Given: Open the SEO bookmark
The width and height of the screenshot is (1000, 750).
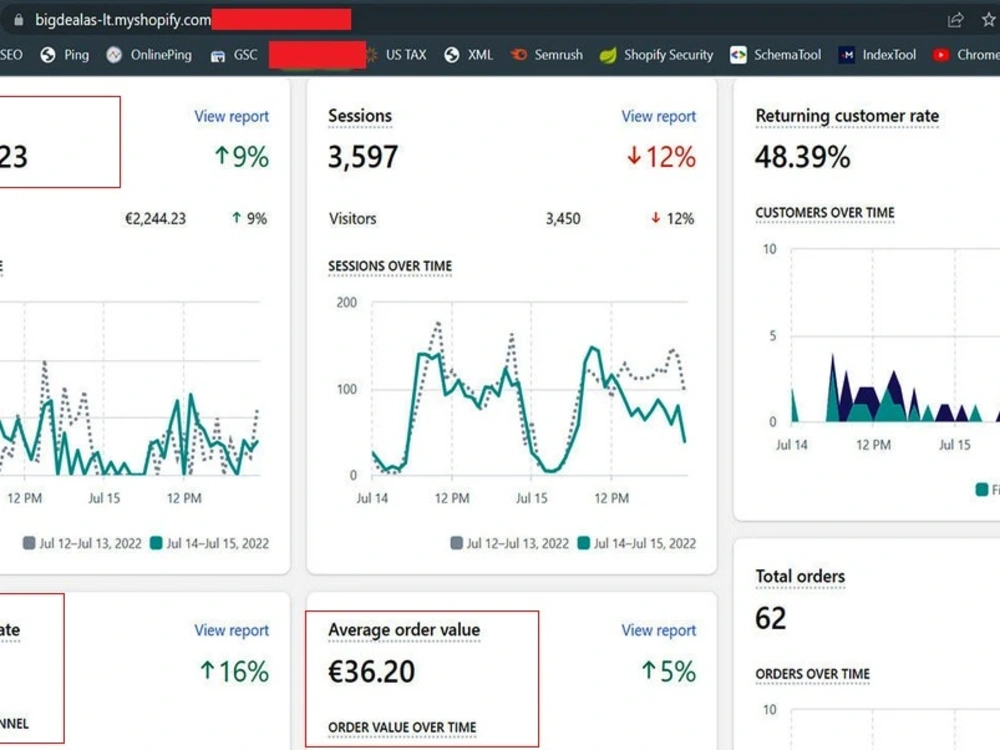Looking at the screenshot, I should [11, 55].
